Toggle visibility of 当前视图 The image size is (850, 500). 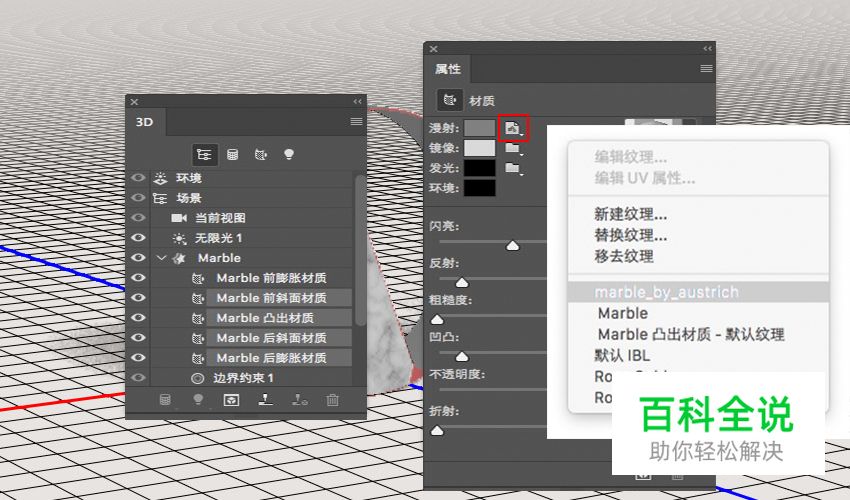pos(138,218)
